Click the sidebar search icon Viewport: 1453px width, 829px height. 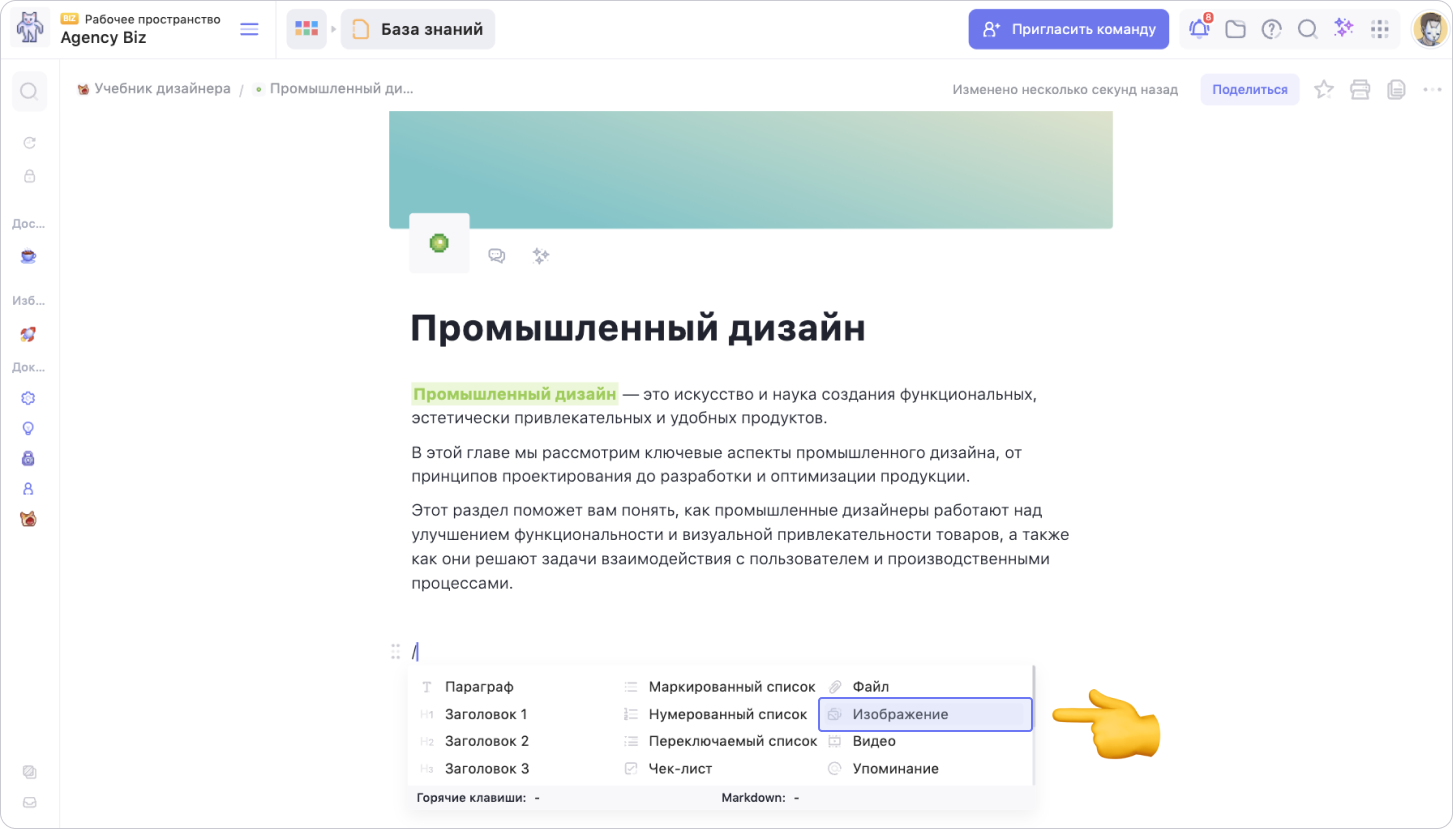[29, 91]
